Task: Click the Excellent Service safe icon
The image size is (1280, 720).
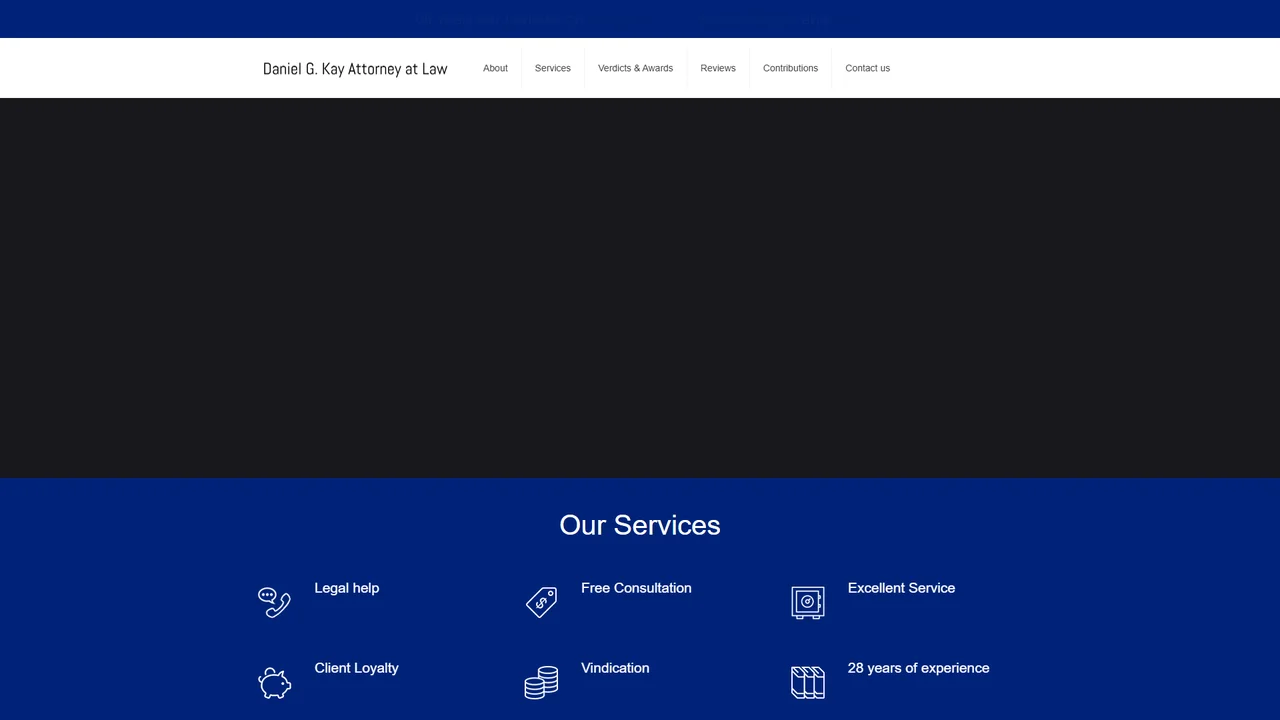Action: (808, 602)
